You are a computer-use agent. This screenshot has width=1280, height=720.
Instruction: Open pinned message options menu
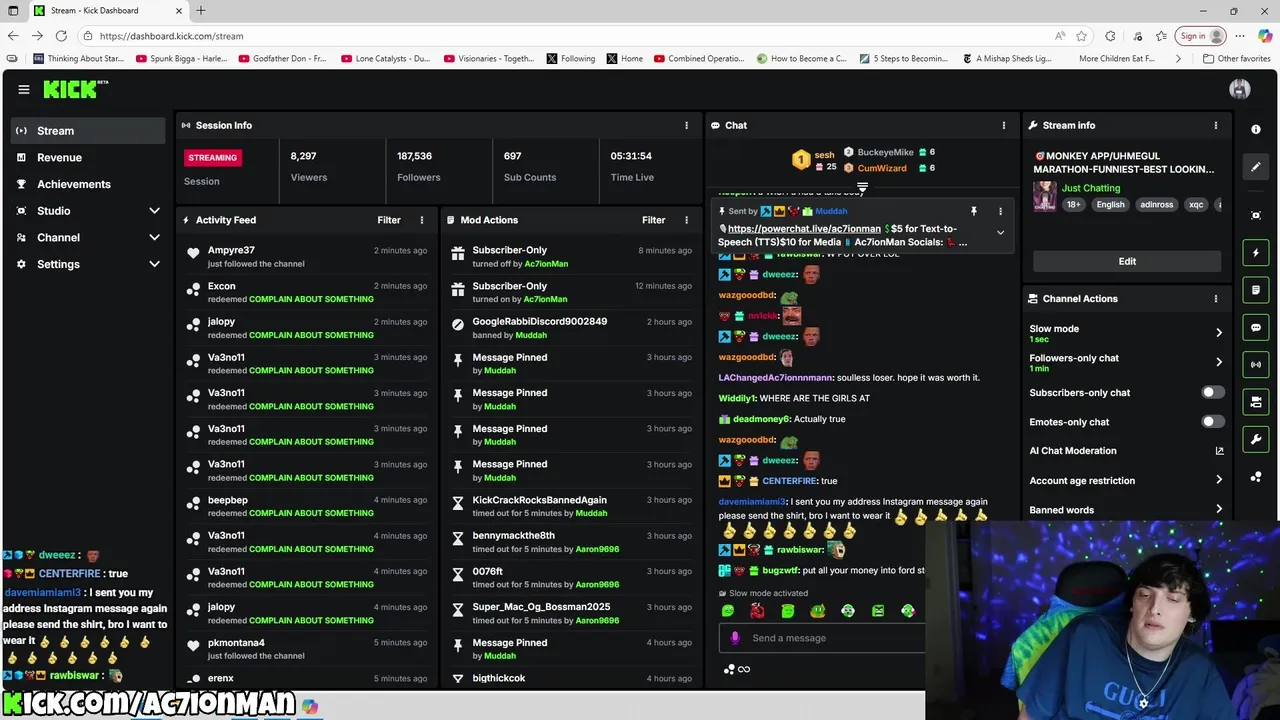pyautogui.click(x=1000, y=211)
